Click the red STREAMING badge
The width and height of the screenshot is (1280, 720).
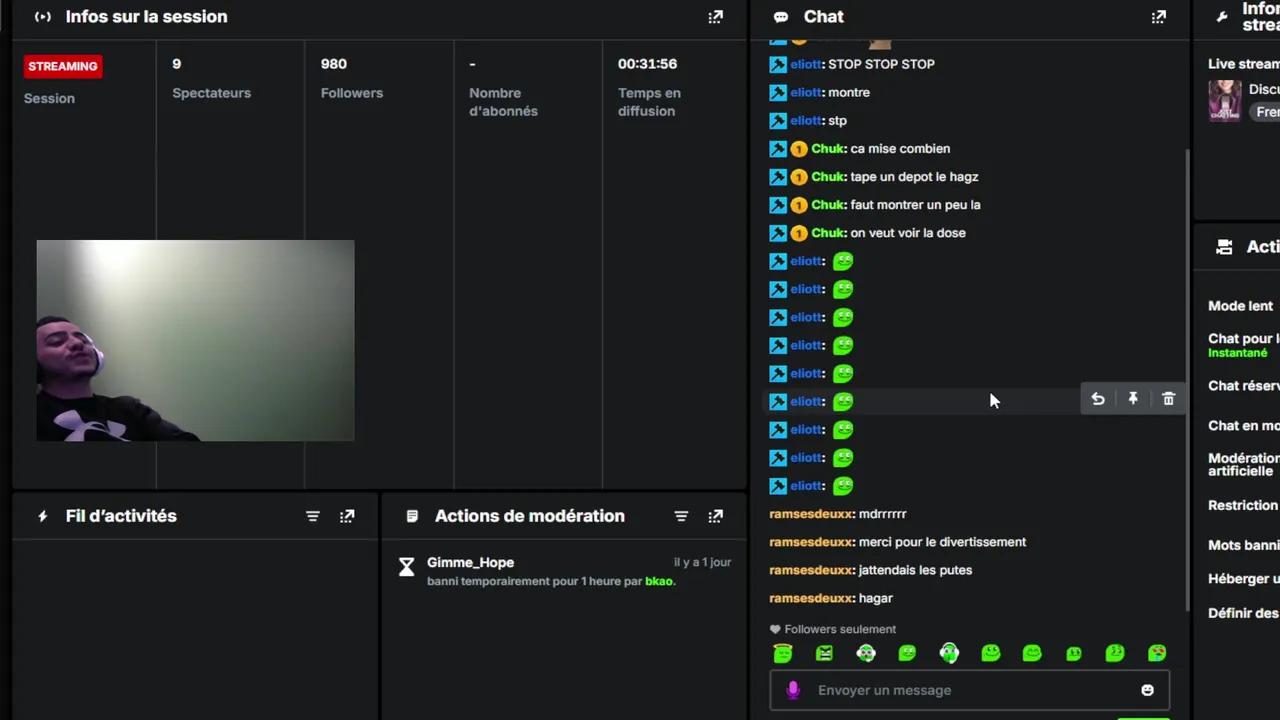63,66
